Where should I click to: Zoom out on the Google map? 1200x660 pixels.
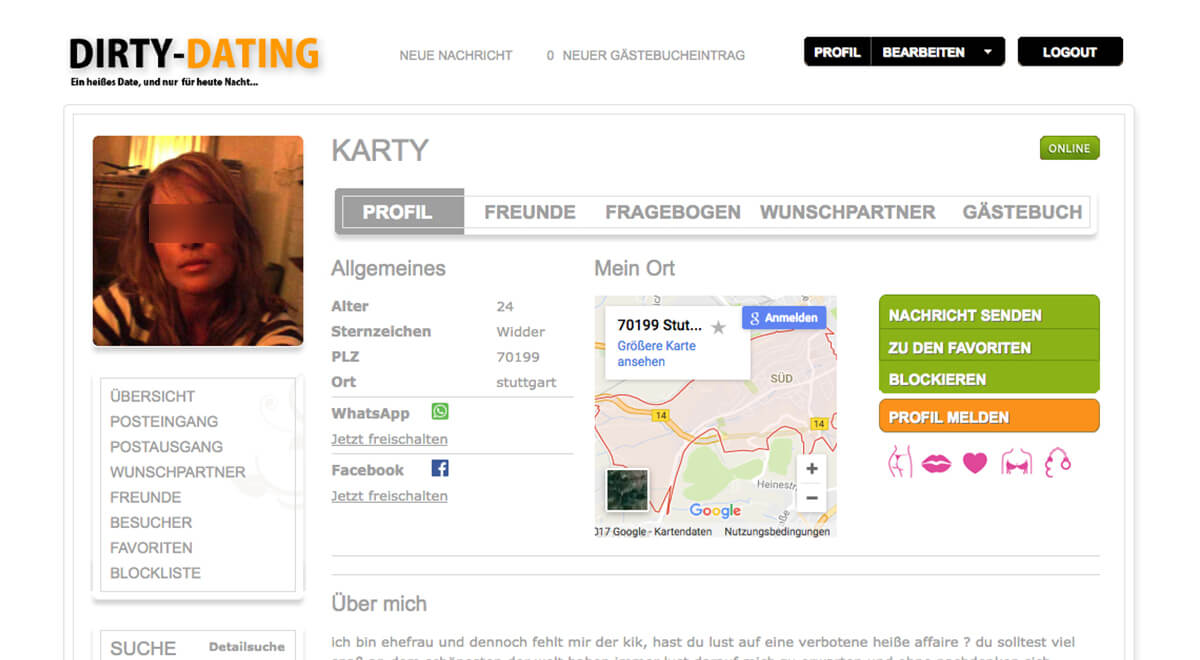812,497
